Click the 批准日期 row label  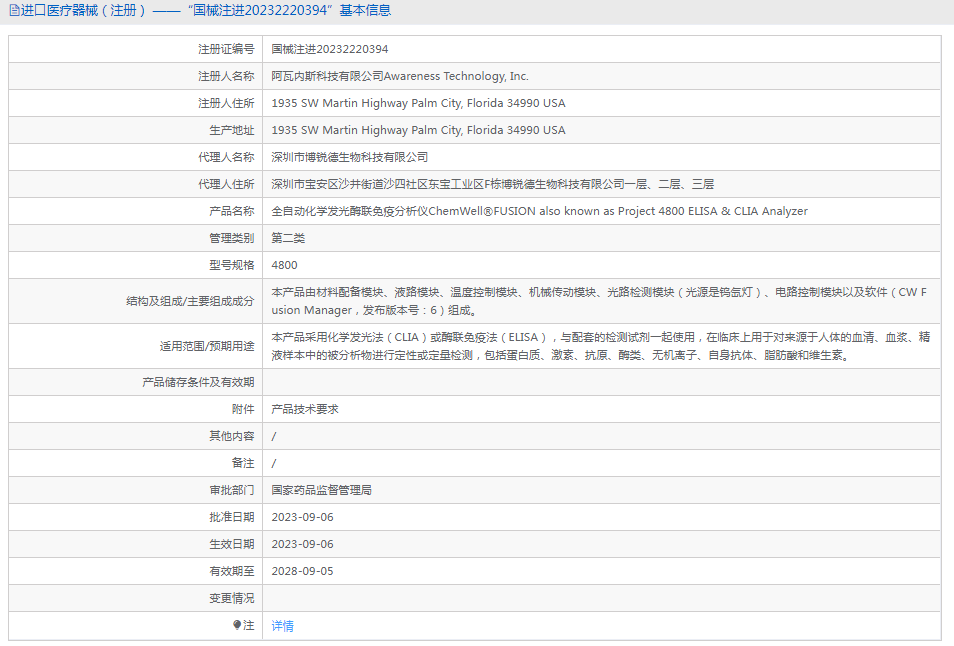pyautogui.click(x=232, y=517)
